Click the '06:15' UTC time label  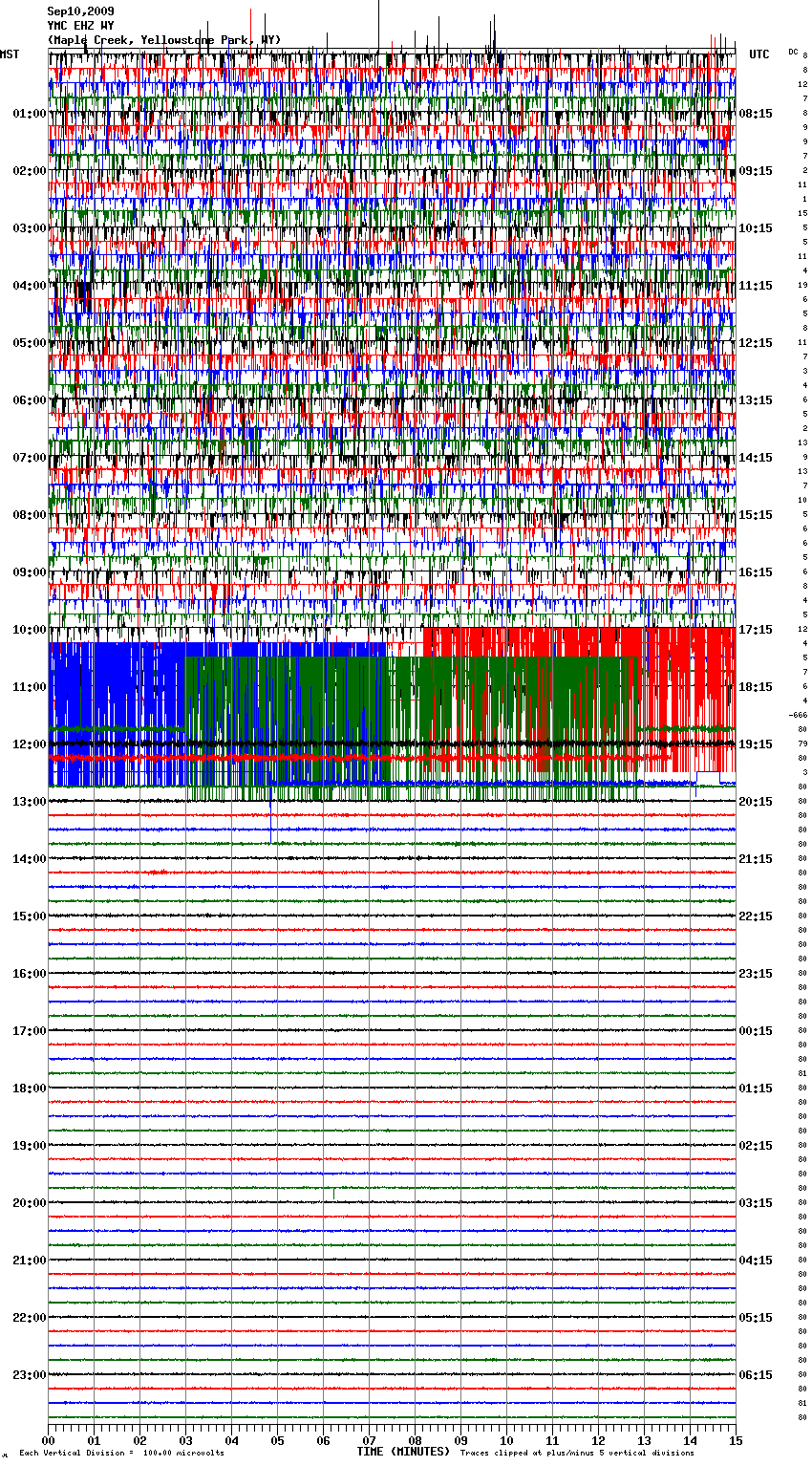click(x=756, y=1375)
